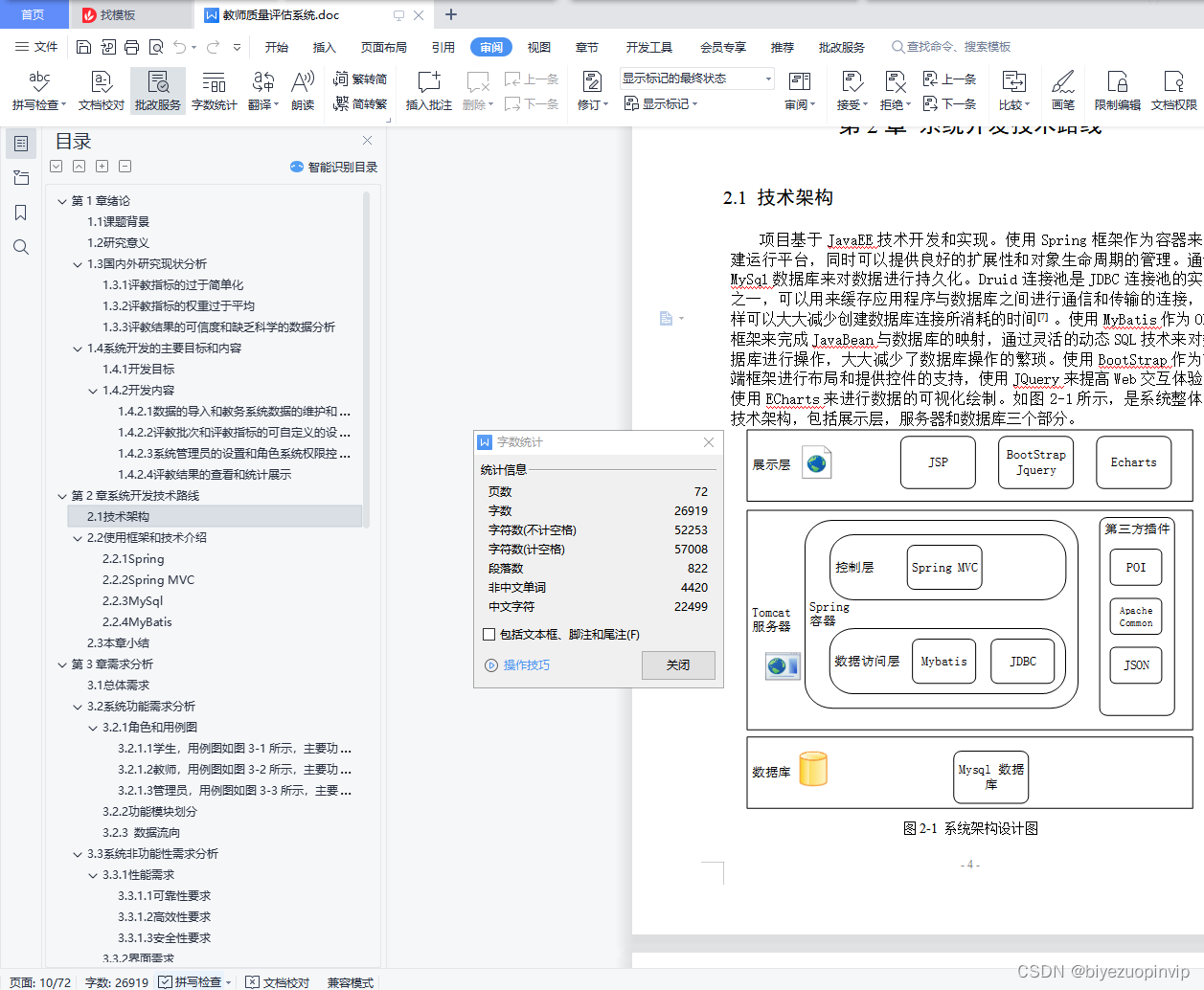Collapse the 第 1 章绪论 tree node

click(62, 201)
